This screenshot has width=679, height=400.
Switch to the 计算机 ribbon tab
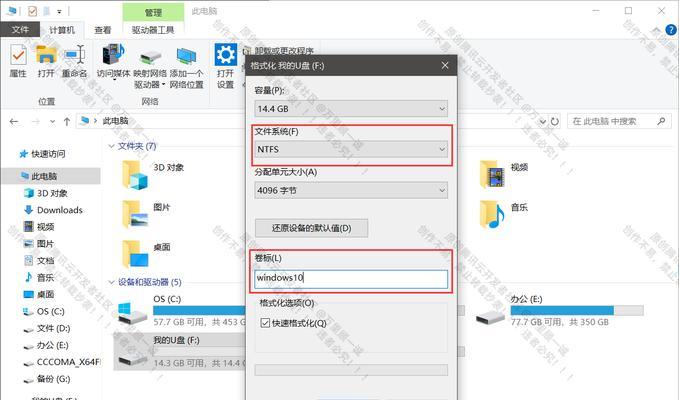pyautogui.click(x=62, y=30)
